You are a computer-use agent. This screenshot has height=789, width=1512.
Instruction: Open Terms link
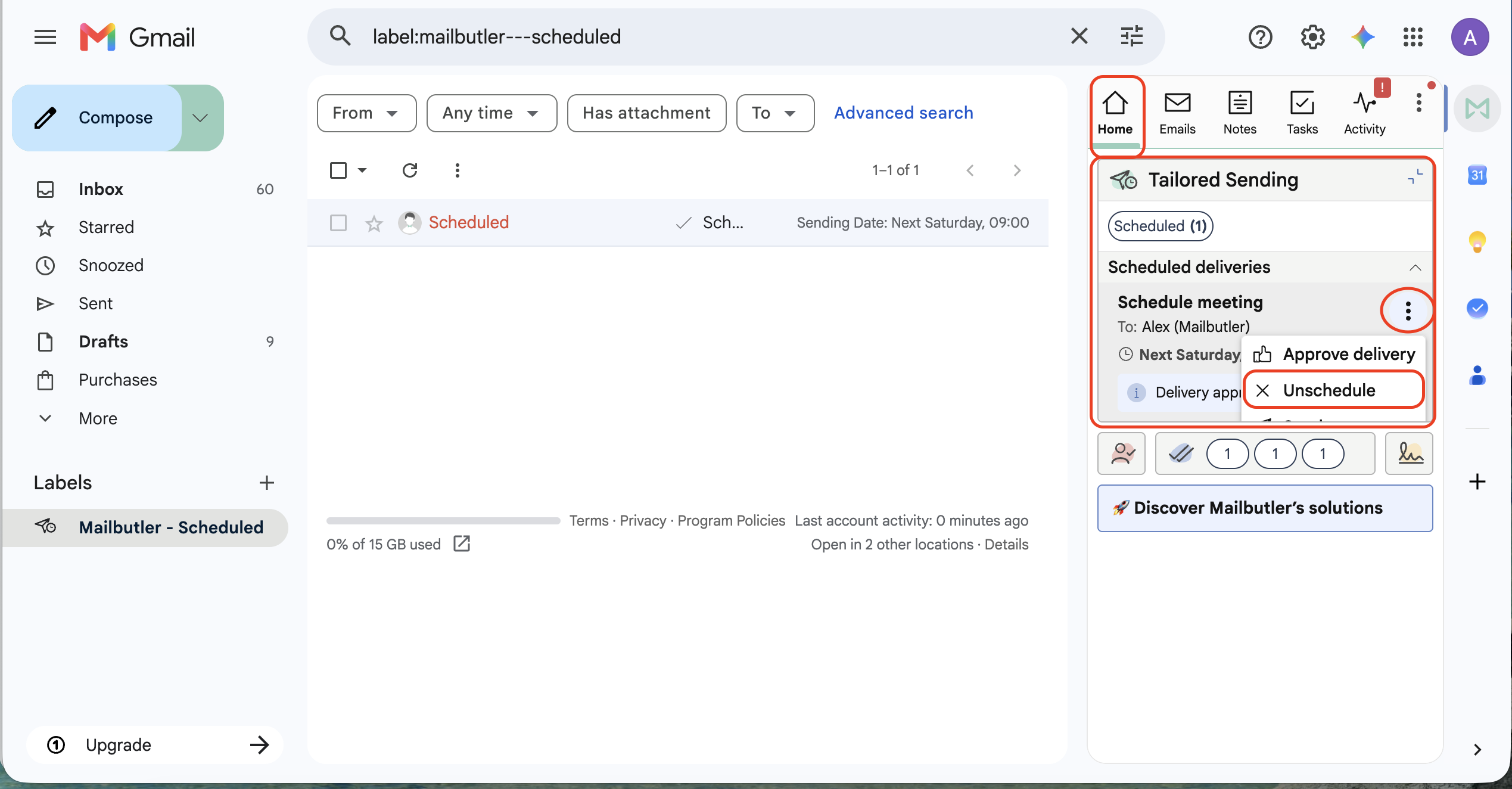pyautogui.click(x=589, y=520)
